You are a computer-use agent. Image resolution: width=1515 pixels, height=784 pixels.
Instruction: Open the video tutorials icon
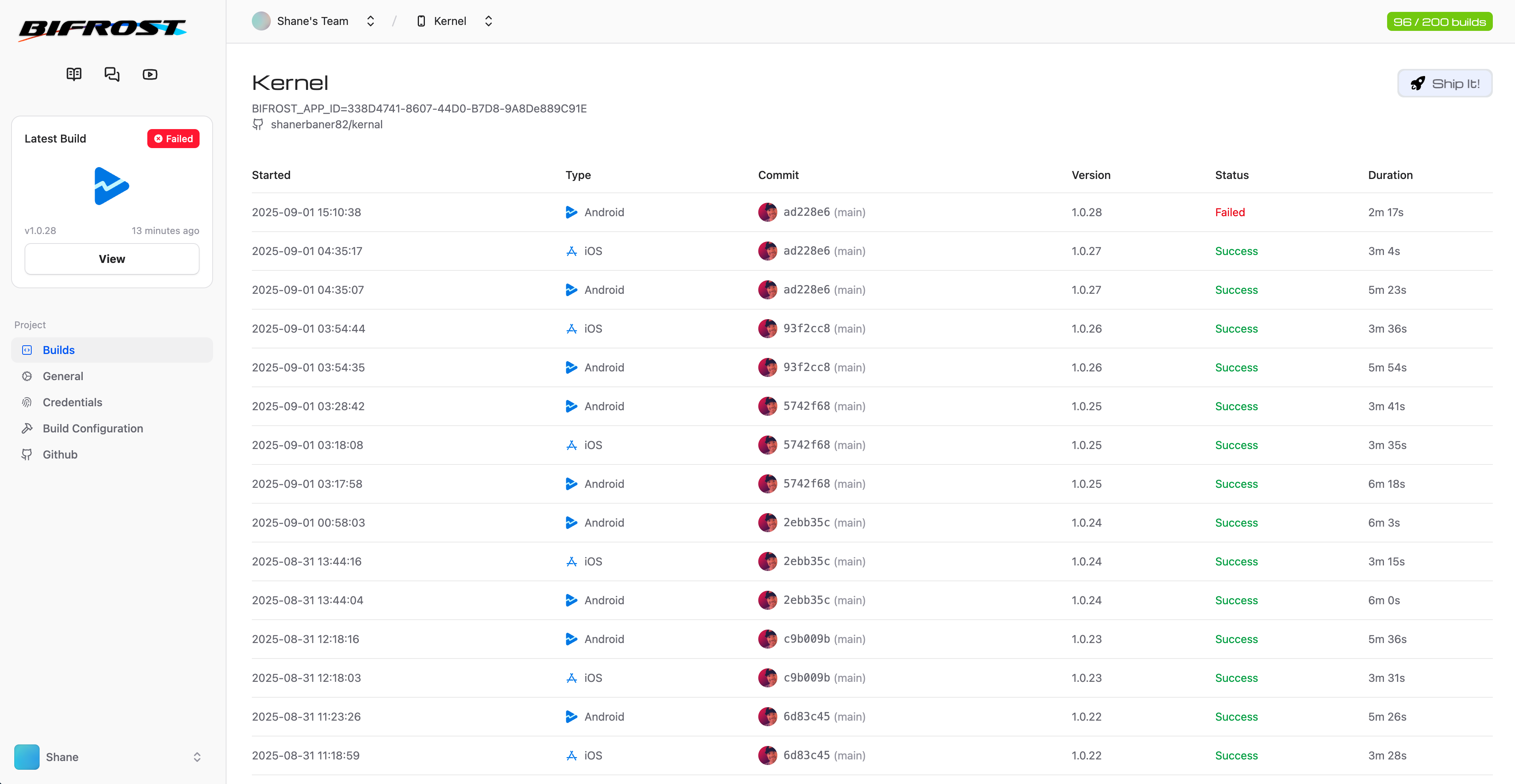click(x=149, y=74)
